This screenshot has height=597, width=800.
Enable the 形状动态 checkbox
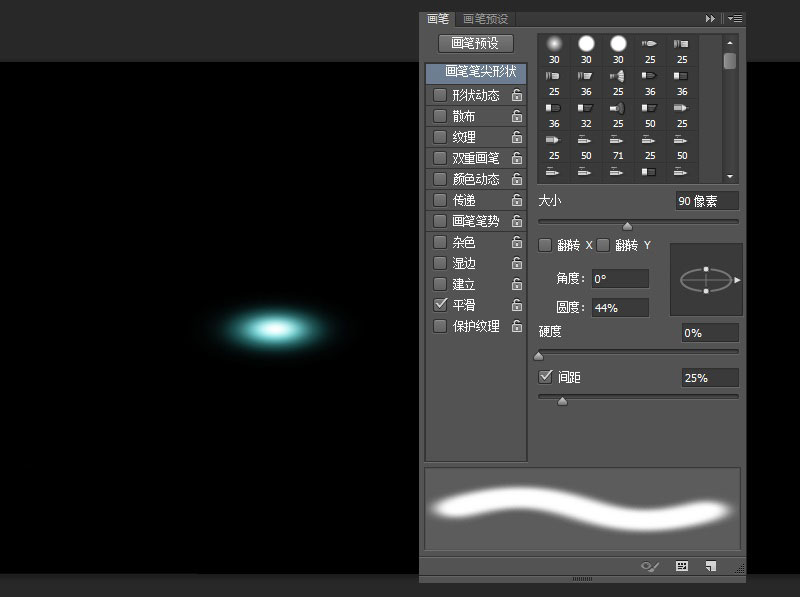click(440, 95)
